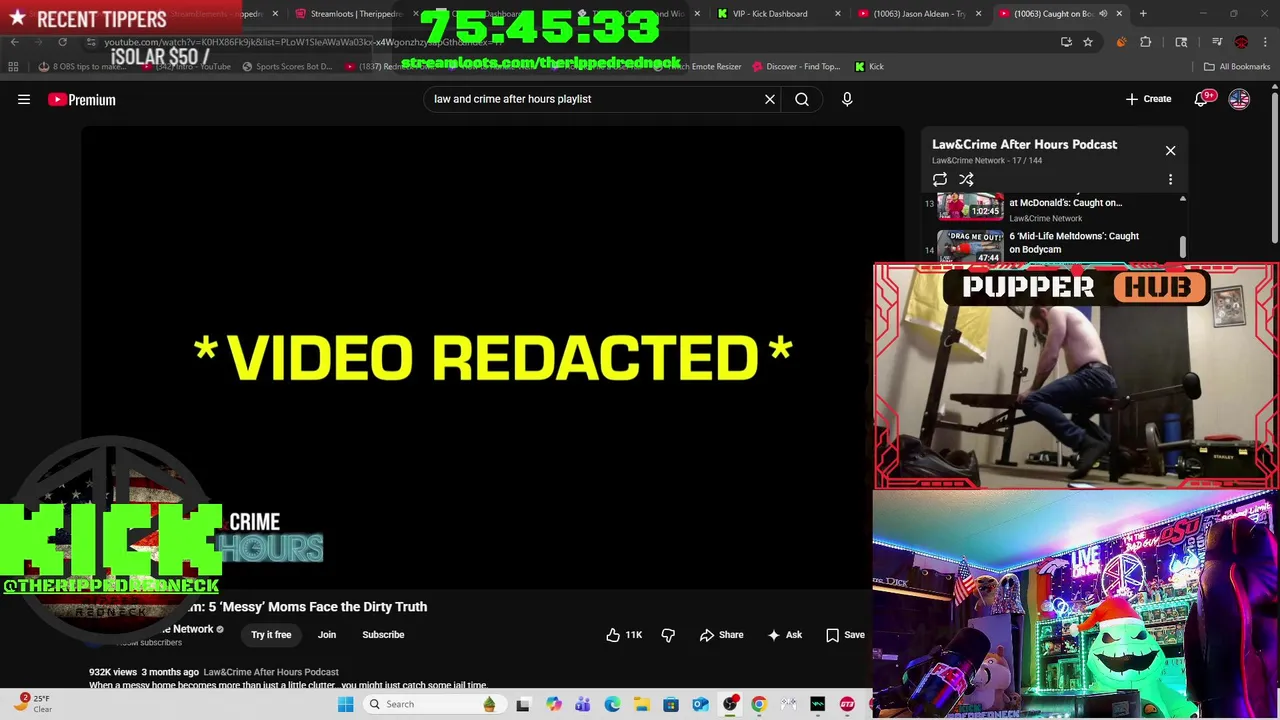The image size is (1280, 720).
Task: Open YouTube notifications bell
Action: click(1202, 99)
